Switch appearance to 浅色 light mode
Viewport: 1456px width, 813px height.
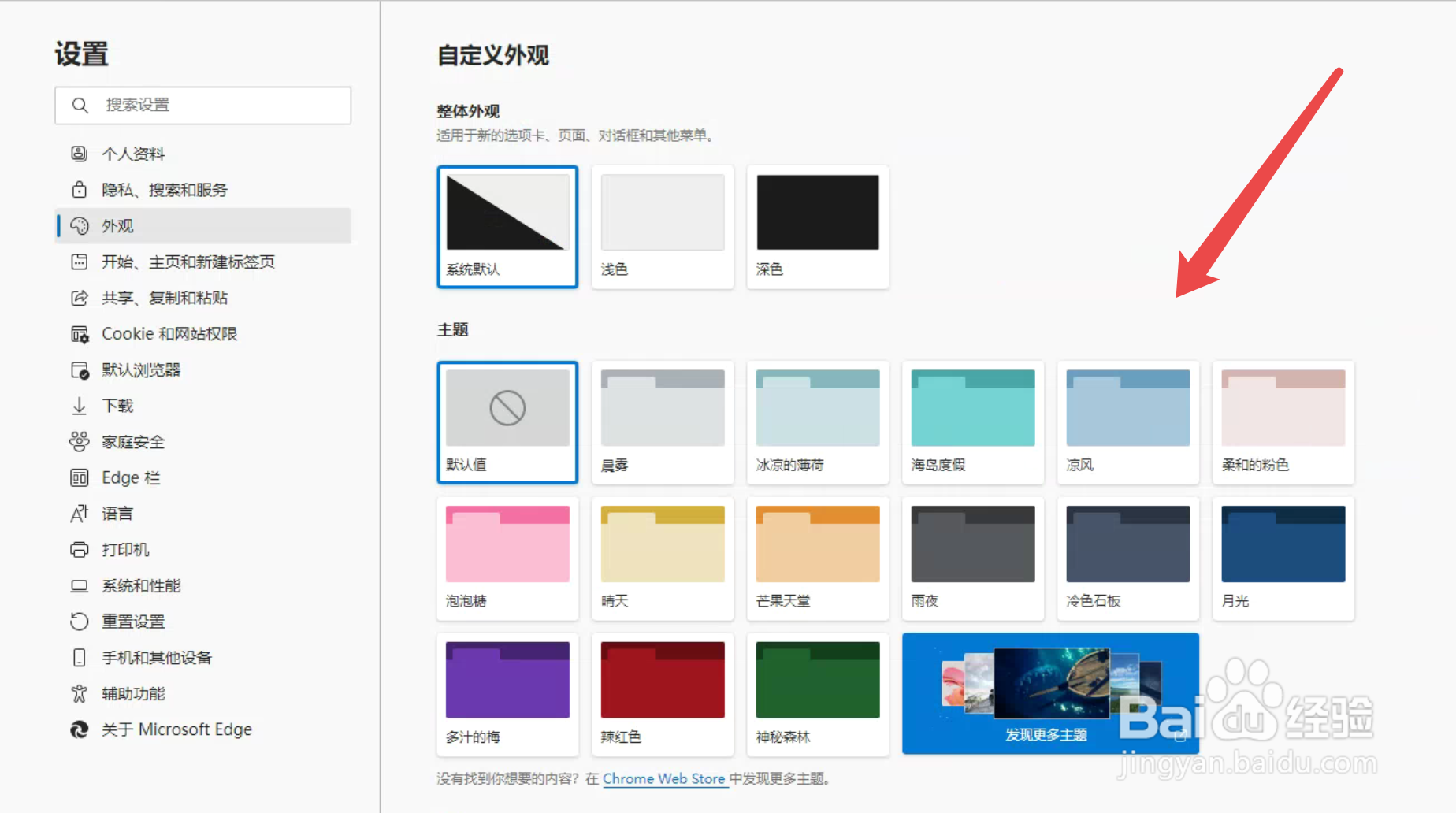(x=662, y=227)
